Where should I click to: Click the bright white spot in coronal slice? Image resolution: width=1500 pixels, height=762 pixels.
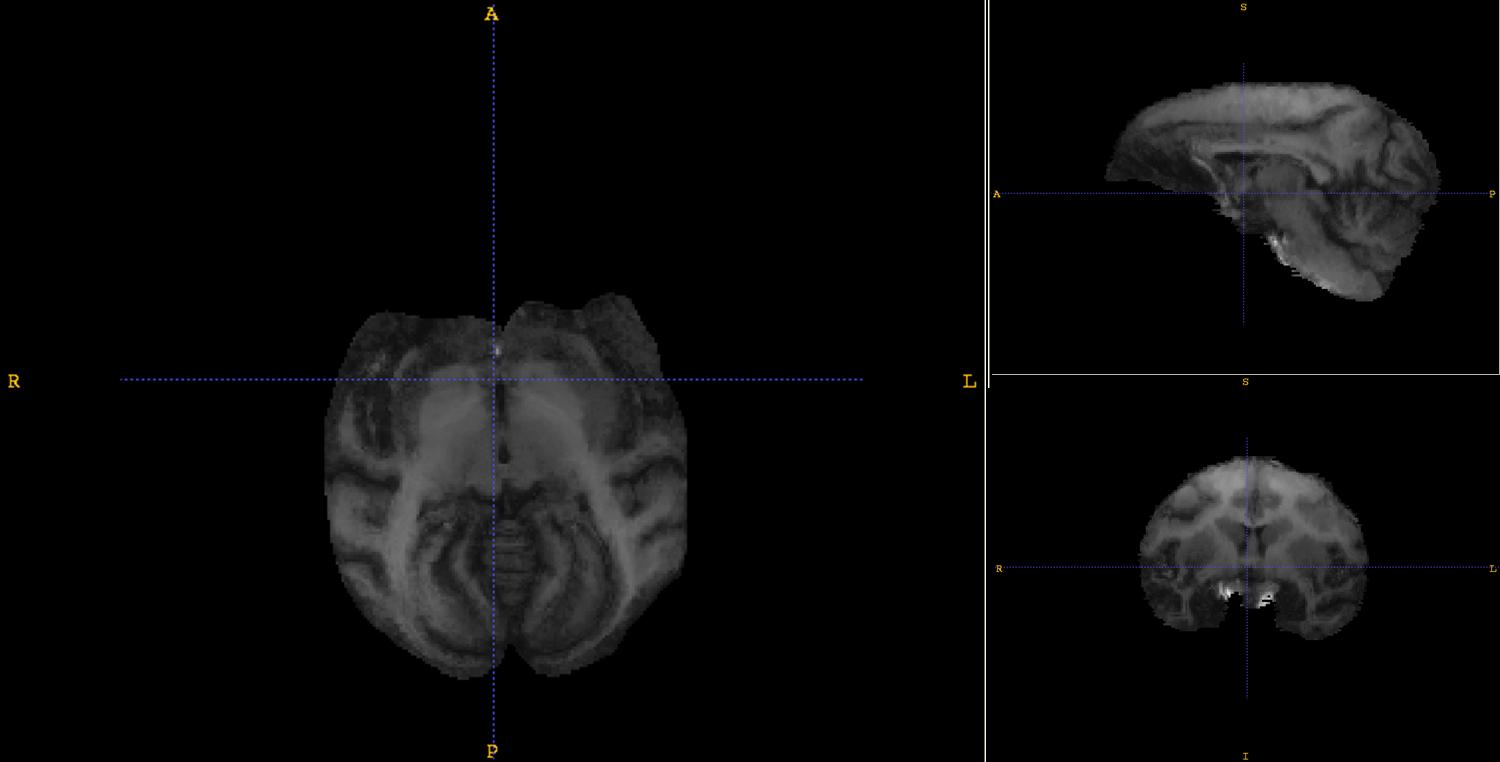pyautogui.click(x=1225, y=592)
